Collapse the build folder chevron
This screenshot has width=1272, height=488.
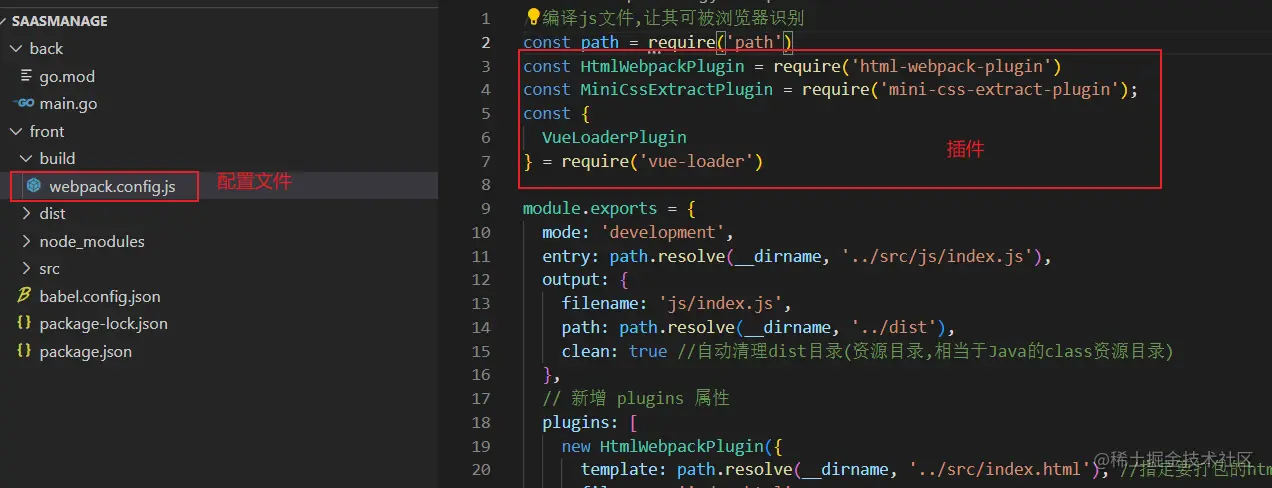(25, 159)
